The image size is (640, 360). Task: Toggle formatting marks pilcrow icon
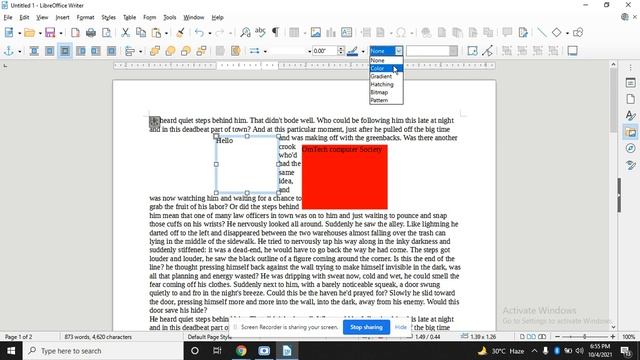tap(276, 33)
